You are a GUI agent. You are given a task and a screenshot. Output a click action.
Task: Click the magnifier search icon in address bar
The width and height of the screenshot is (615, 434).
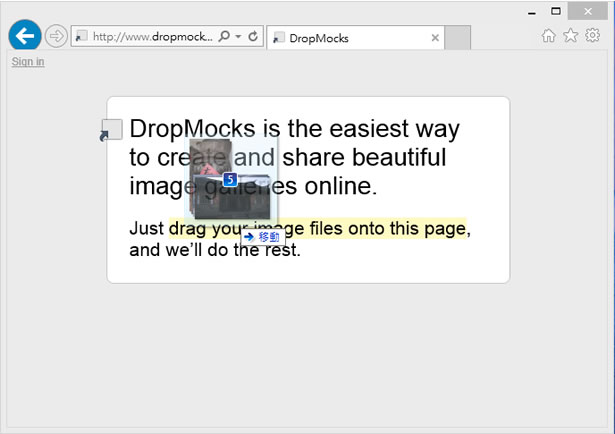(x=224, y=37)
